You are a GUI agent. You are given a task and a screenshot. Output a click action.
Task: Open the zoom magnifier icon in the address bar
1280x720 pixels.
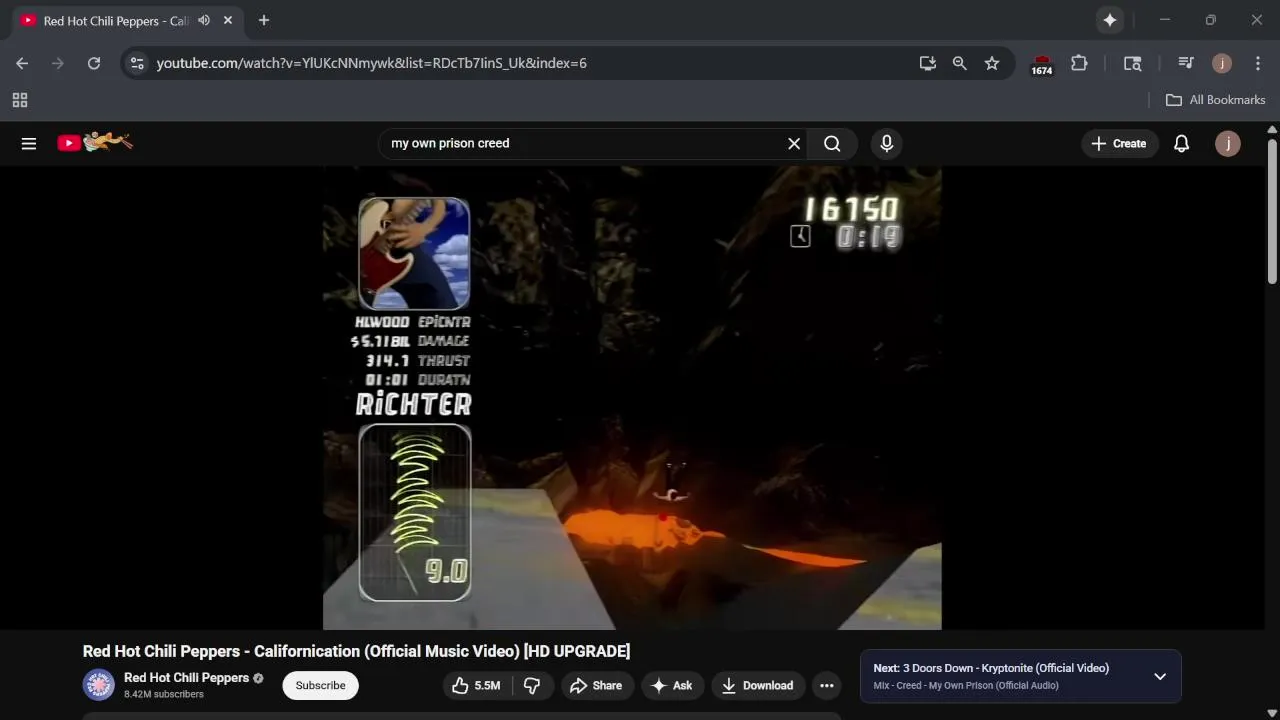[960, 63]
